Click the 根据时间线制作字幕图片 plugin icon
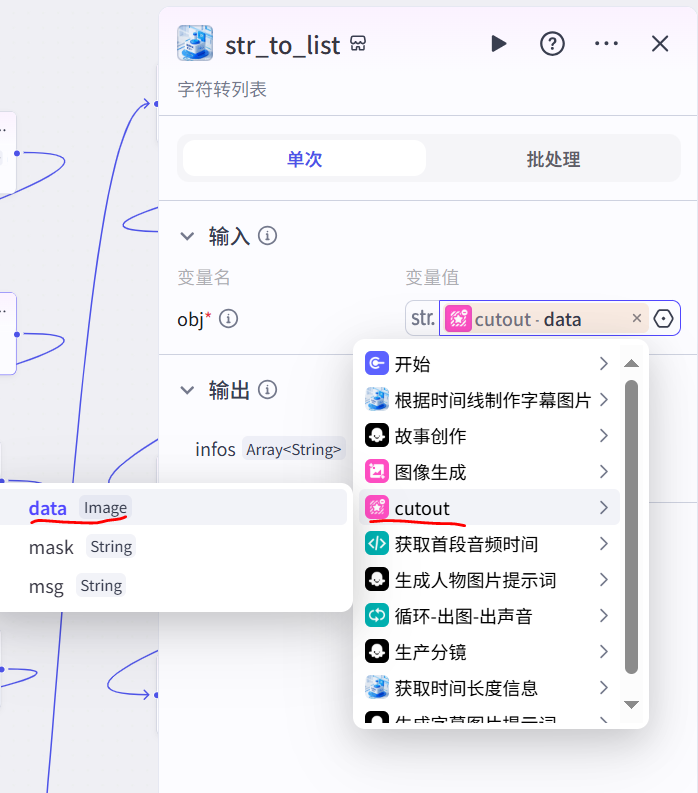This screenshot has width=698, height=793. tap(377, 400)
